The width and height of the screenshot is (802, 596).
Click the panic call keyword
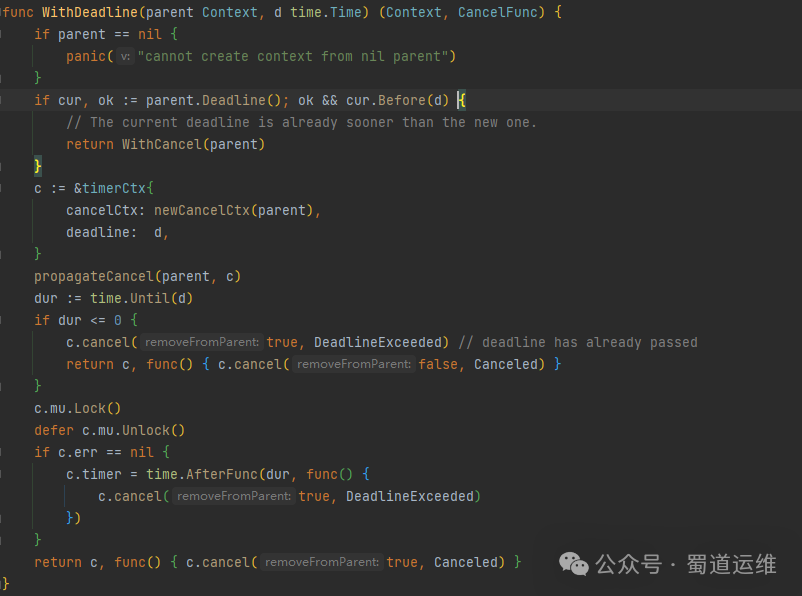pos(85,56)
